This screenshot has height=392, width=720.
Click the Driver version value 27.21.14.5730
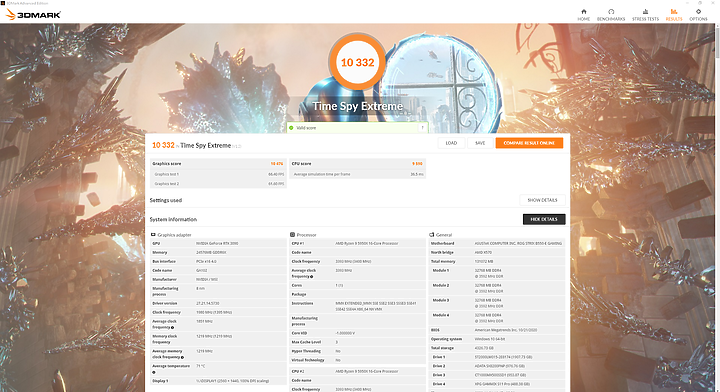click(208, 303)
